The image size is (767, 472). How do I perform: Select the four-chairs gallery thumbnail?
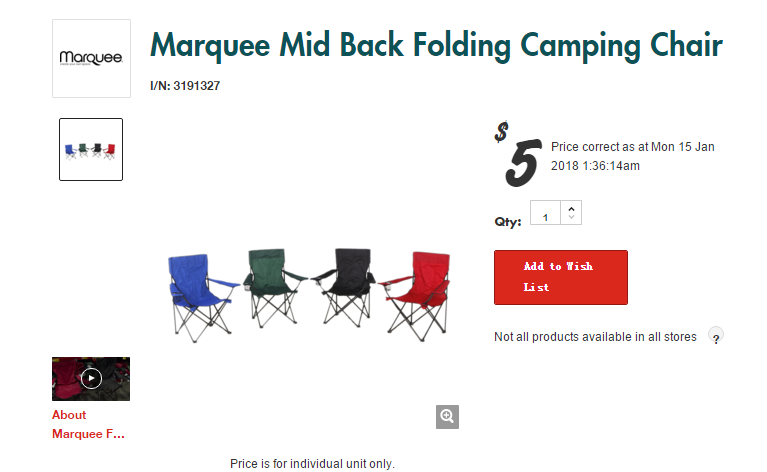(91, 149)
